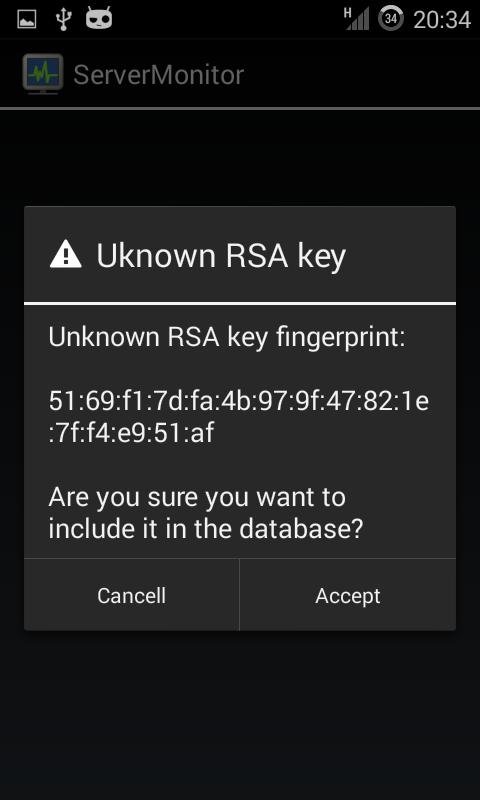Click the Unknown RSA key fingerprint label
Image resolution: width=480 pixels, height=800 pixels.
227,338
